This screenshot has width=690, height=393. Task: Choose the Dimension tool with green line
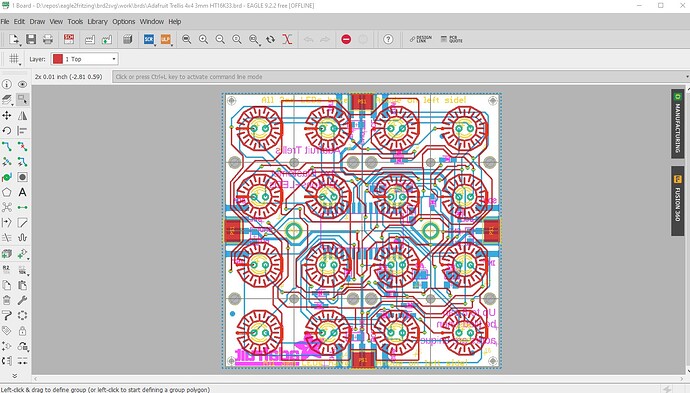(x=22, y=207)
